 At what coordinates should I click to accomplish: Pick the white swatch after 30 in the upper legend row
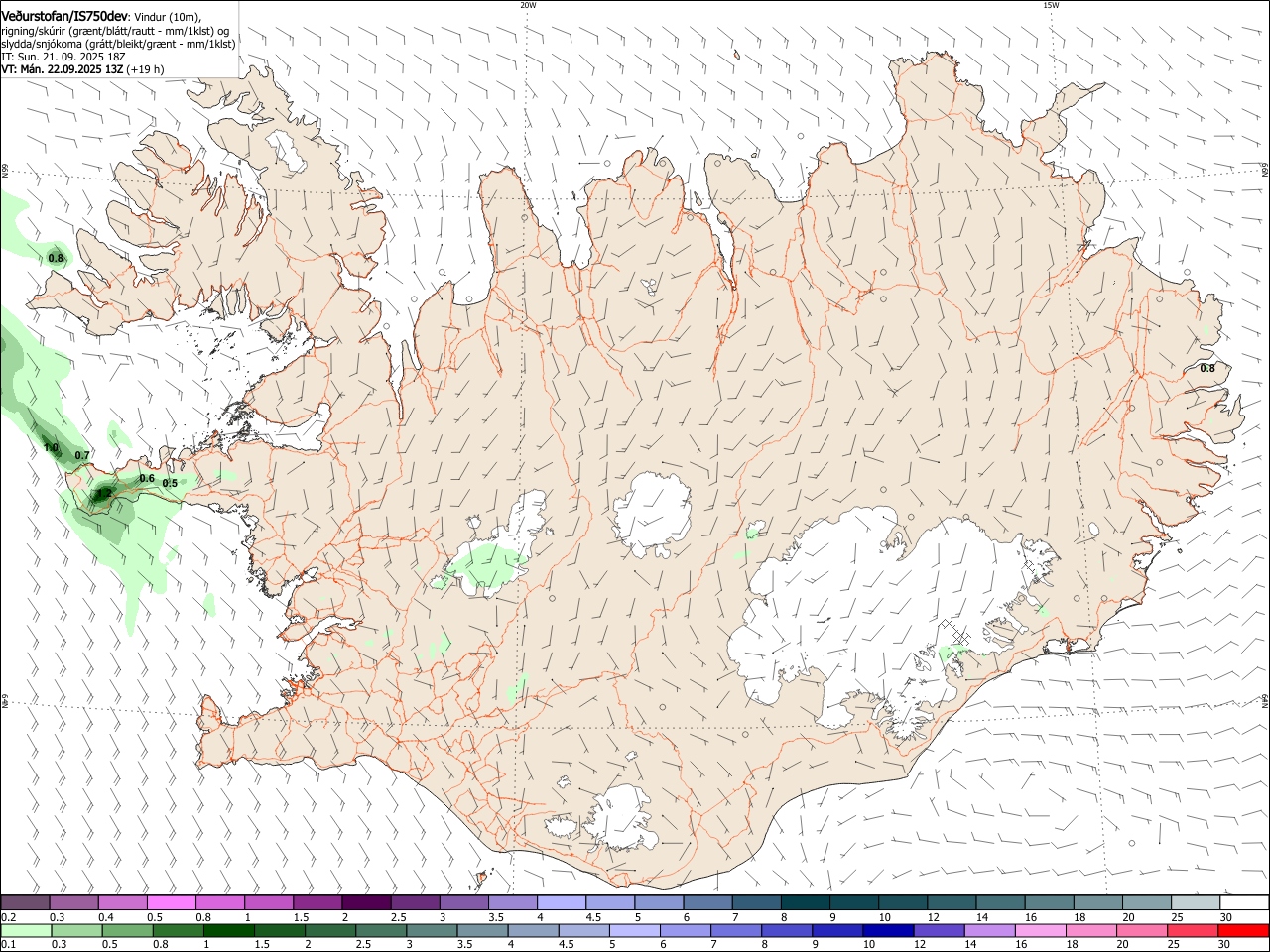click(x=1245, y=903)
